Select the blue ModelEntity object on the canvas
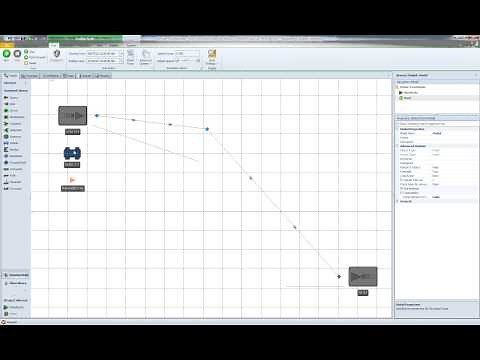 72,153
